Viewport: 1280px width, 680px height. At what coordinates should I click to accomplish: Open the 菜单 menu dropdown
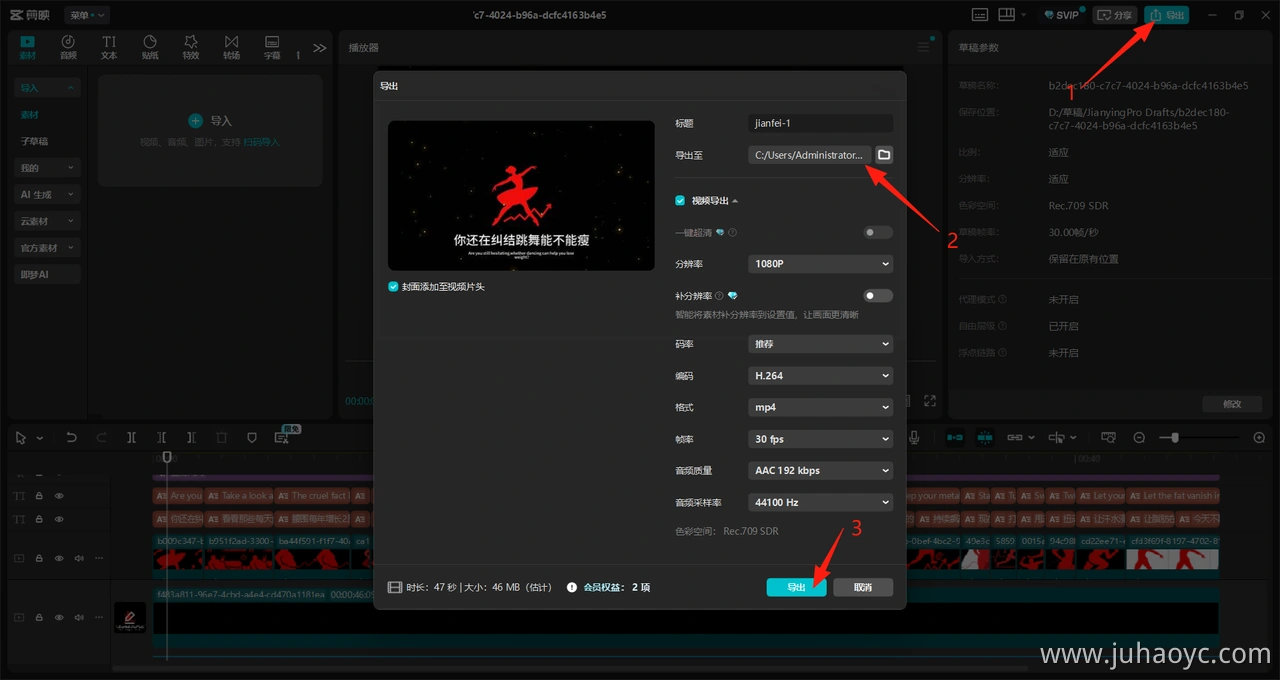pyautogui.click(x=87, y=15)
